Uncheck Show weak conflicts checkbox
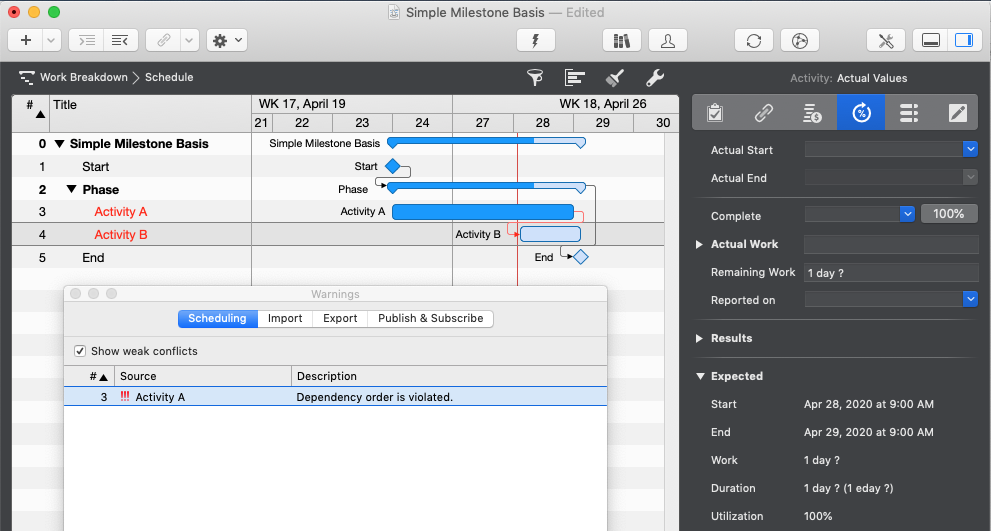 pos(80,351)
